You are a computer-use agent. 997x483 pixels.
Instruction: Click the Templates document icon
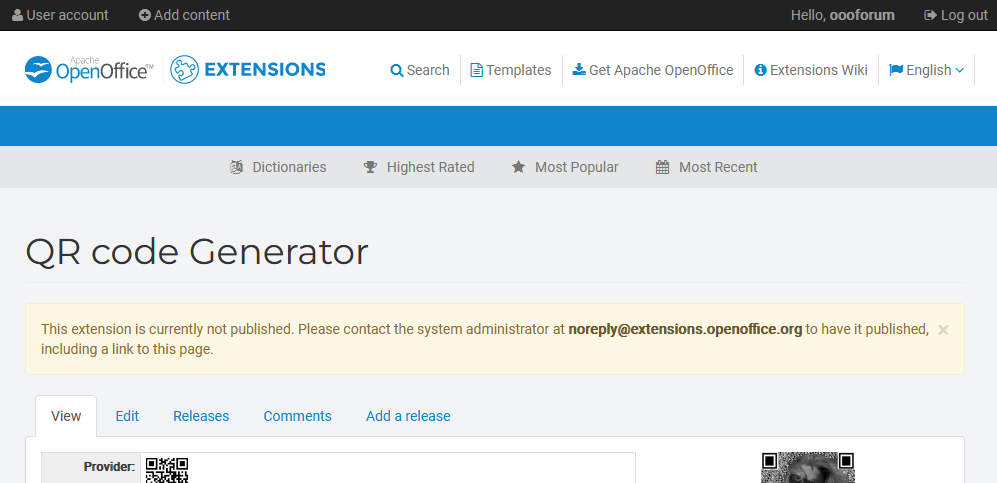[476, 70]
